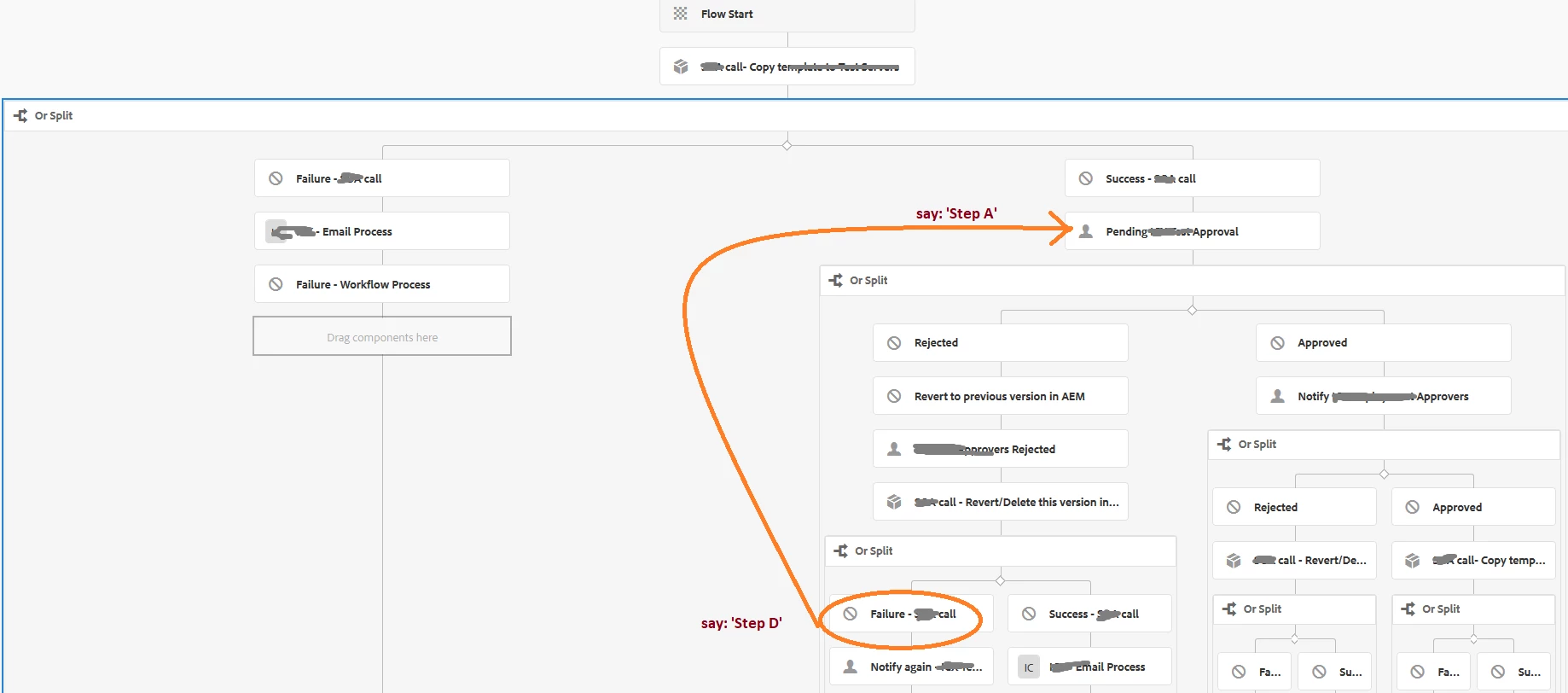
Task: Select the 'Su...' step beneath the call- Copy temp... Or Split
Action: pyautogui.click(x=1514, y=672)
